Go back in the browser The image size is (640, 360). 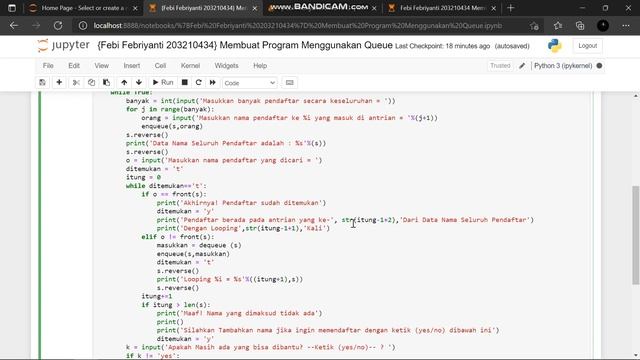[x=14, y=25]
